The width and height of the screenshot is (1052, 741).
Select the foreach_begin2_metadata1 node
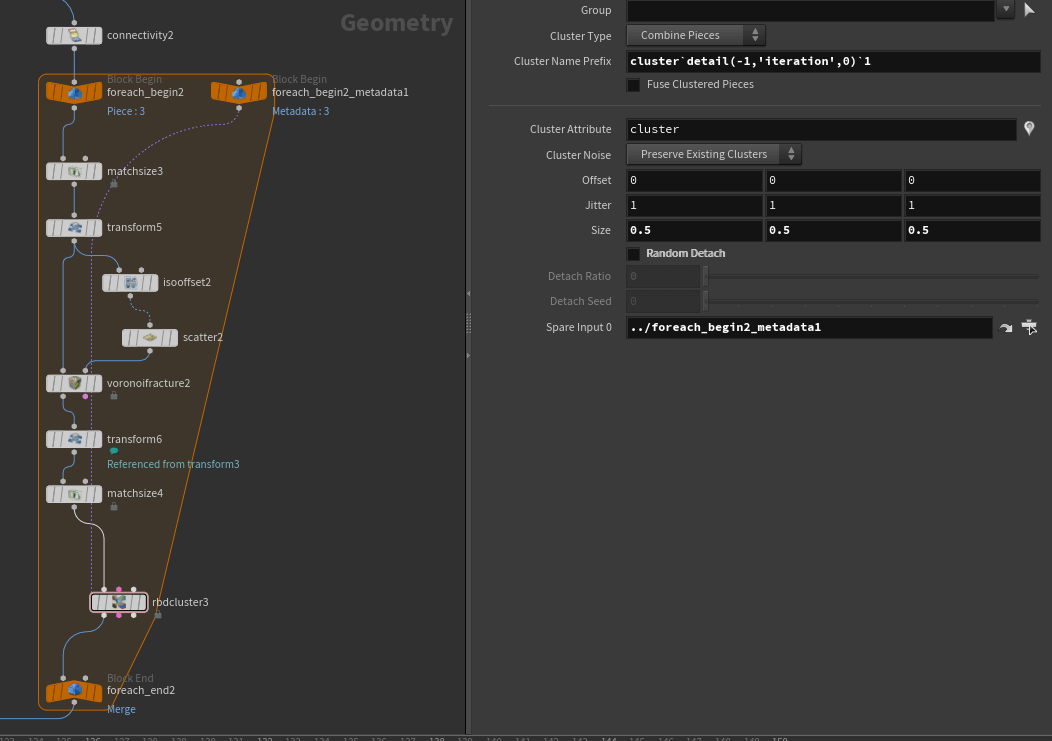tap(239, 93)
